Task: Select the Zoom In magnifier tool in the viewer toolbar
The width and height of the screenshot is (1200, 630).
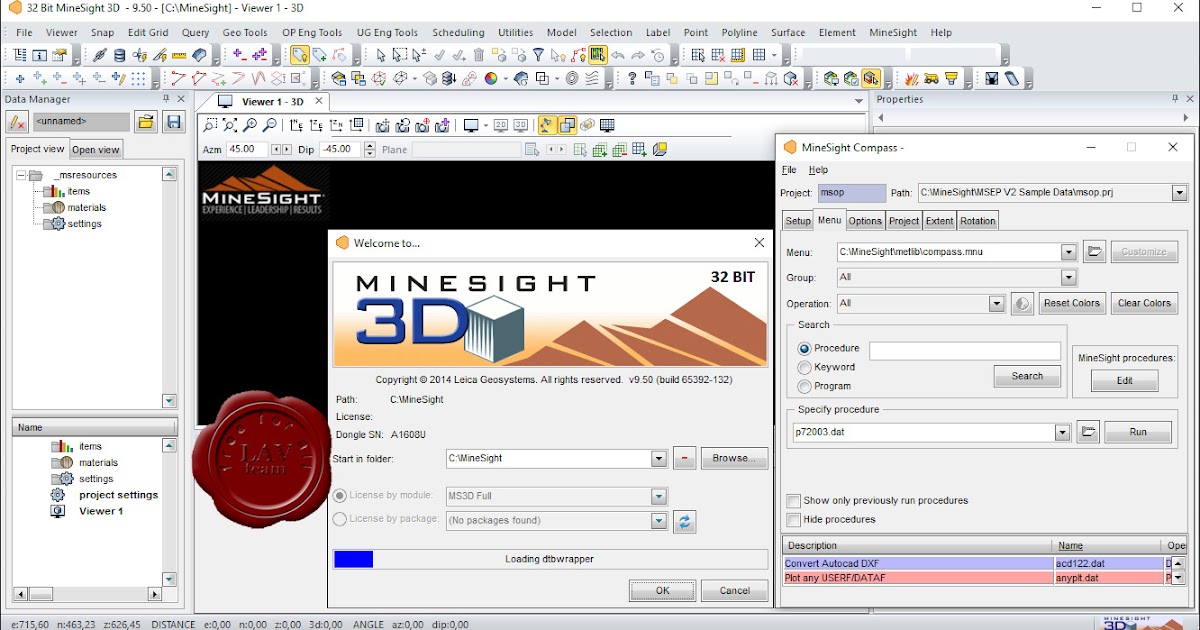Action: (251, 126)
